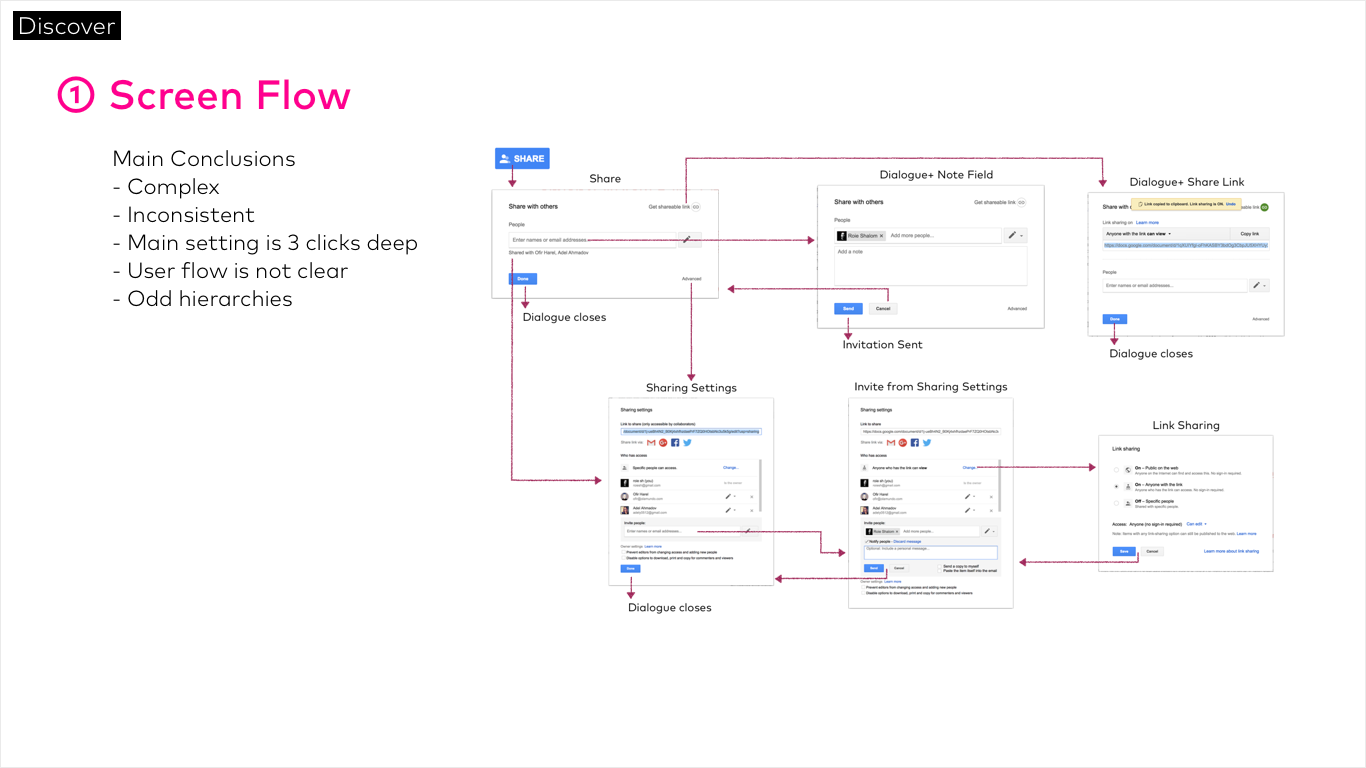Open Advanced link in the Share dialog
The image size is (1366, 768).
[x=692, y=279]
